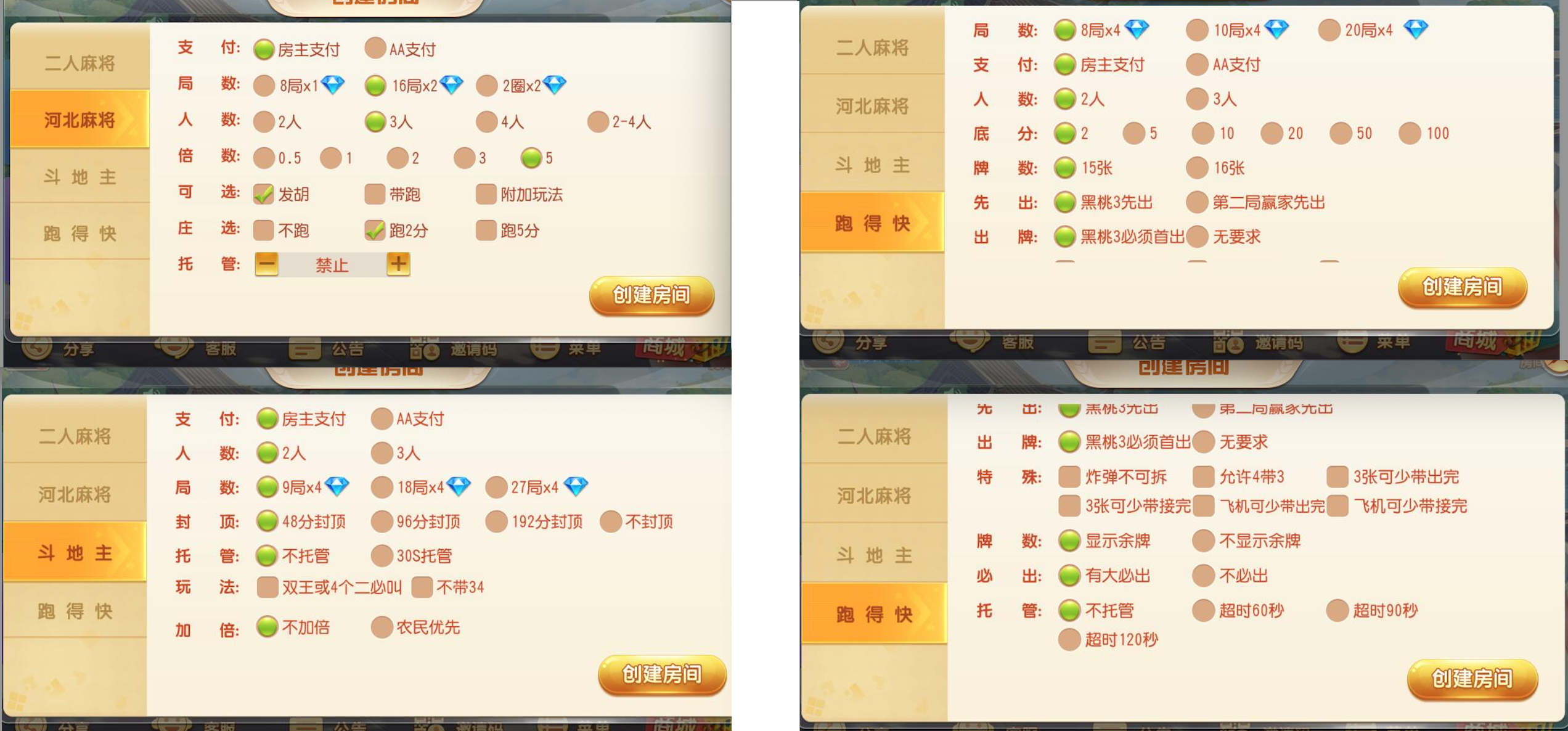1568x731 pixels.
Task: Click 创建房间 button in 斗地主 panel
Action: click(x=663, y=674)
